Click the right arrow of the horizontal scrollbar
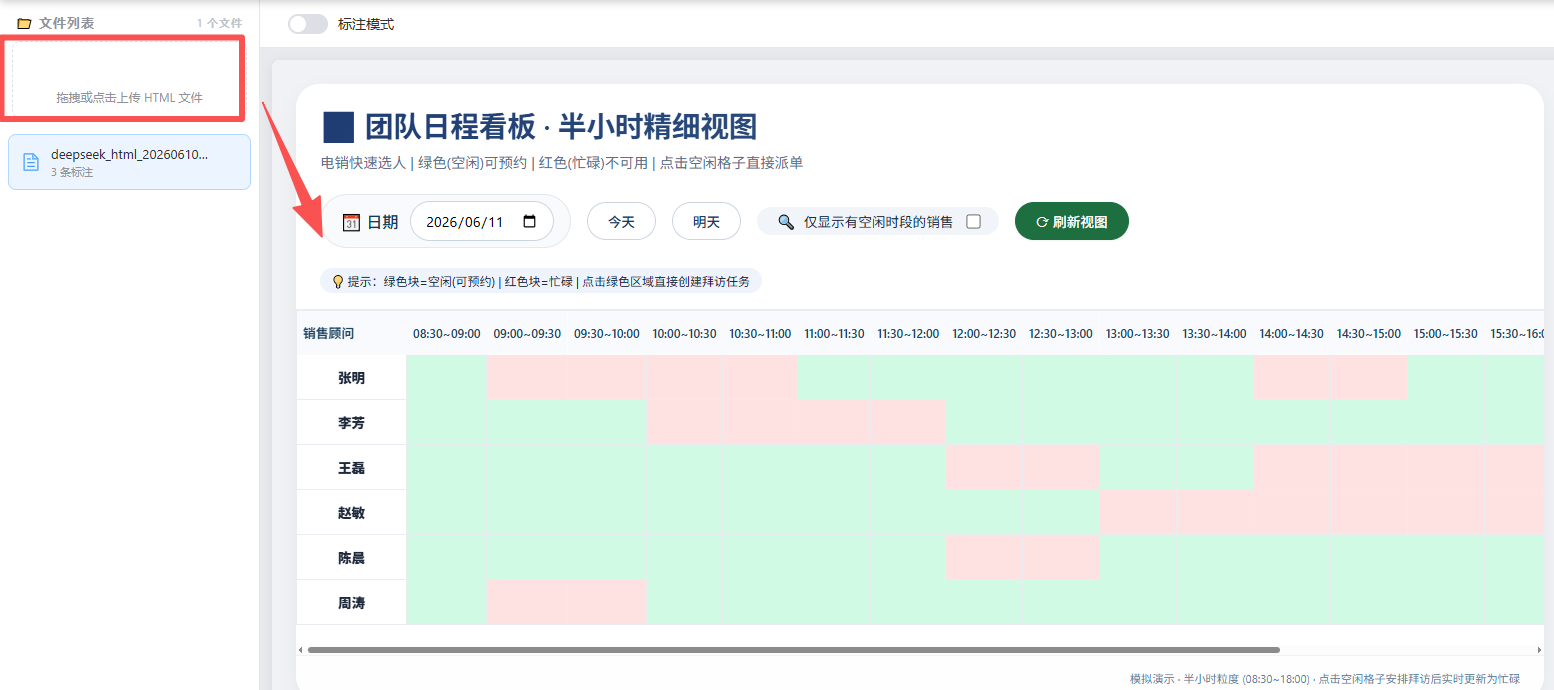Image resolution: width=1554 pixels, height=690 pixels. pos(1540,650)
